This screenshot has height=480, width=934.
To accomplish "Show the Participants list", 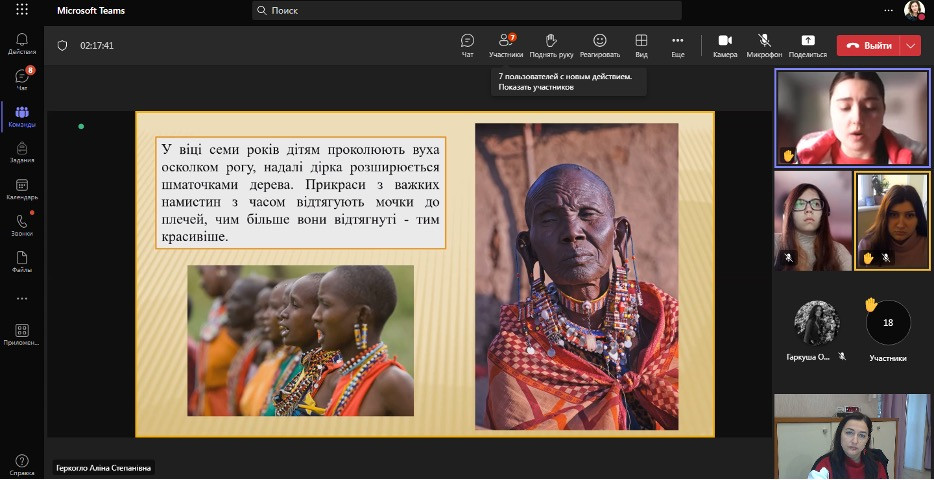I will tap(506, 44).
